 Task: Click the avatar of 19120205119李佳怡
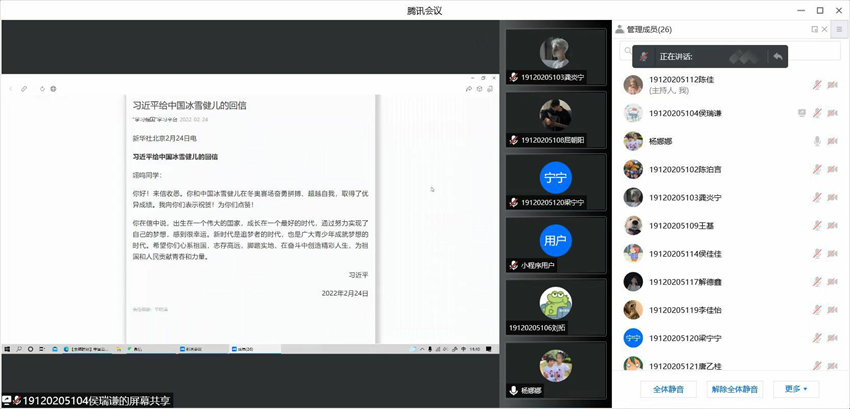tap(632, 310)
